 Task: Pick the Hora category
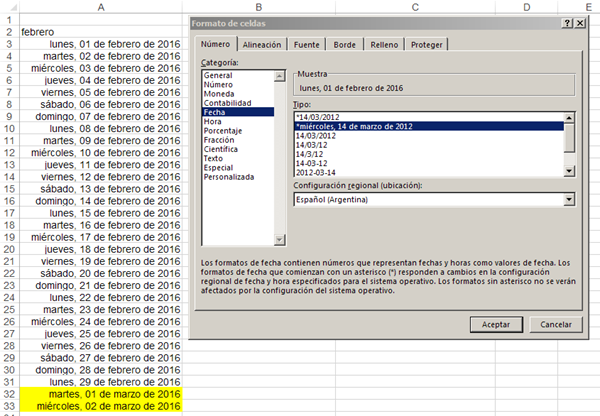click(x=213, y=121)
